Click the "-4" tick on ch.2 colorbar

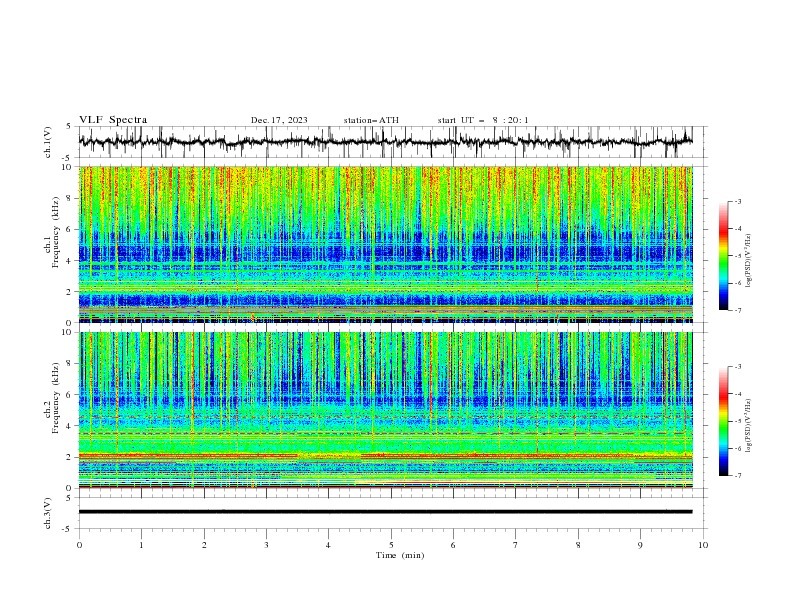737,394
